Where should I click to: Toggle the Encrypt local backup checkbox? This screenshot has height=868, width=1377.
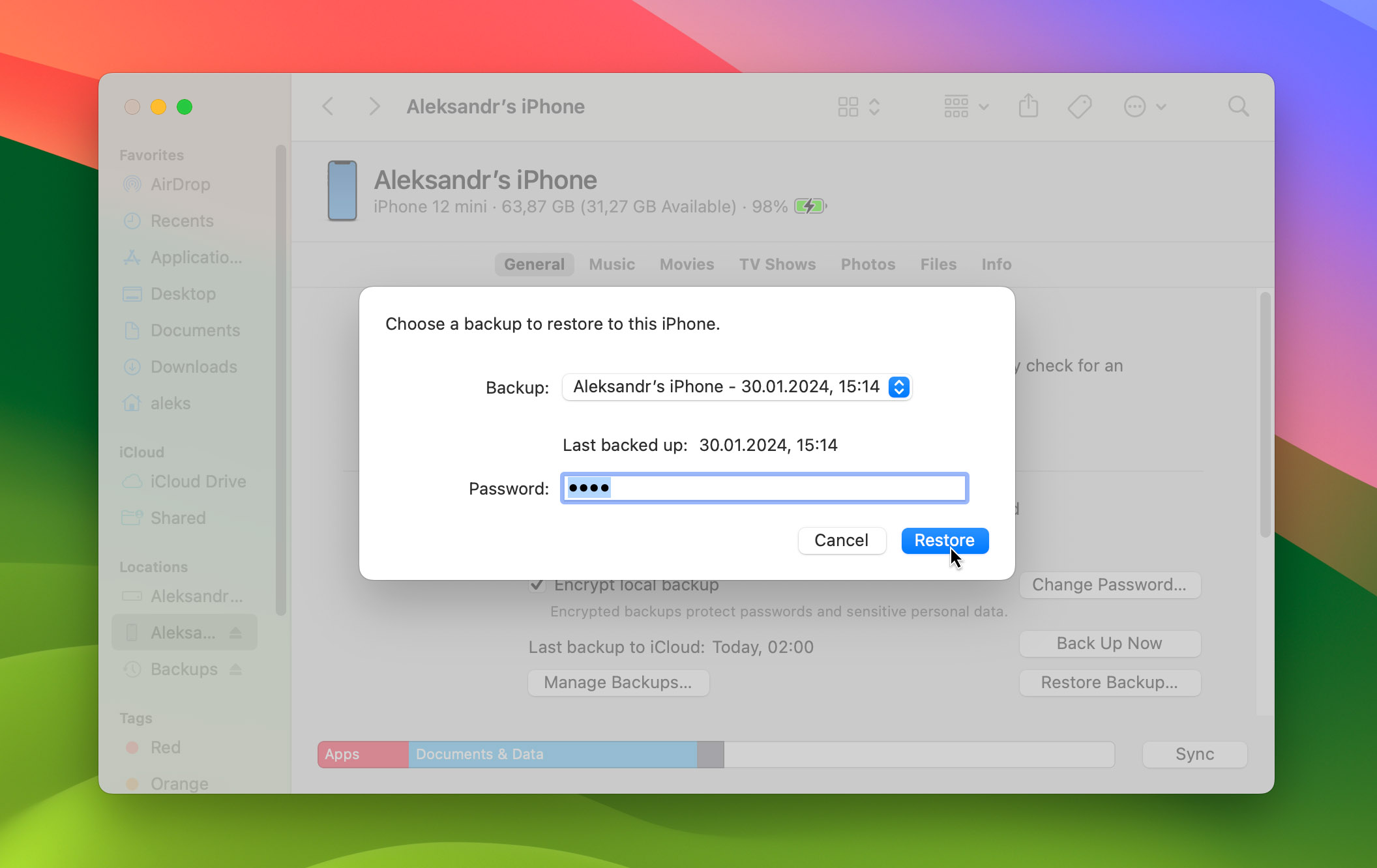tap(537, 585)
